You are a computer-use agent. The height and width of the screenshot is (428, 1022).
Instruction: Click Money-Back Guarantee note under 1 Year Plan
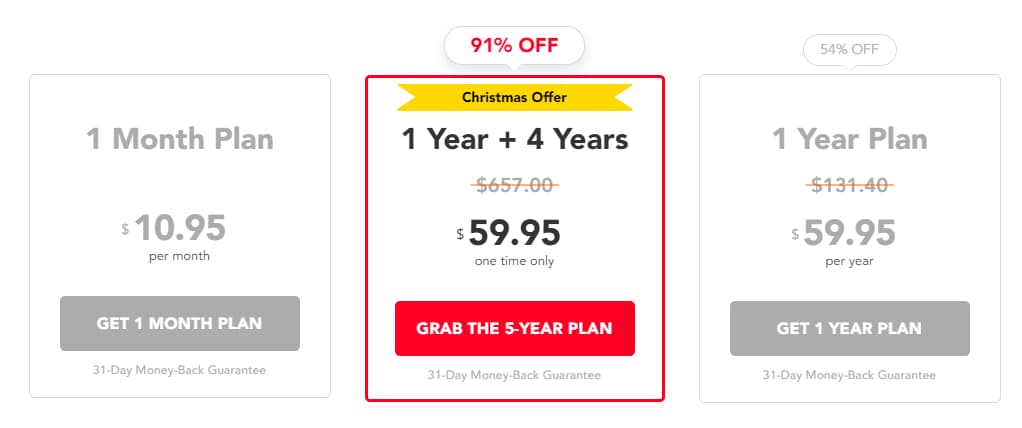[x=849, y=375]
